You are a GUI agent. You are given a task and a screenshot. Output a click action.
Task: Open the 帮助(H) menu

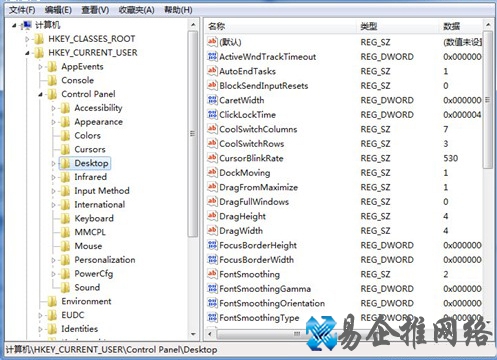pyautogui.click(x=178, y=10)
